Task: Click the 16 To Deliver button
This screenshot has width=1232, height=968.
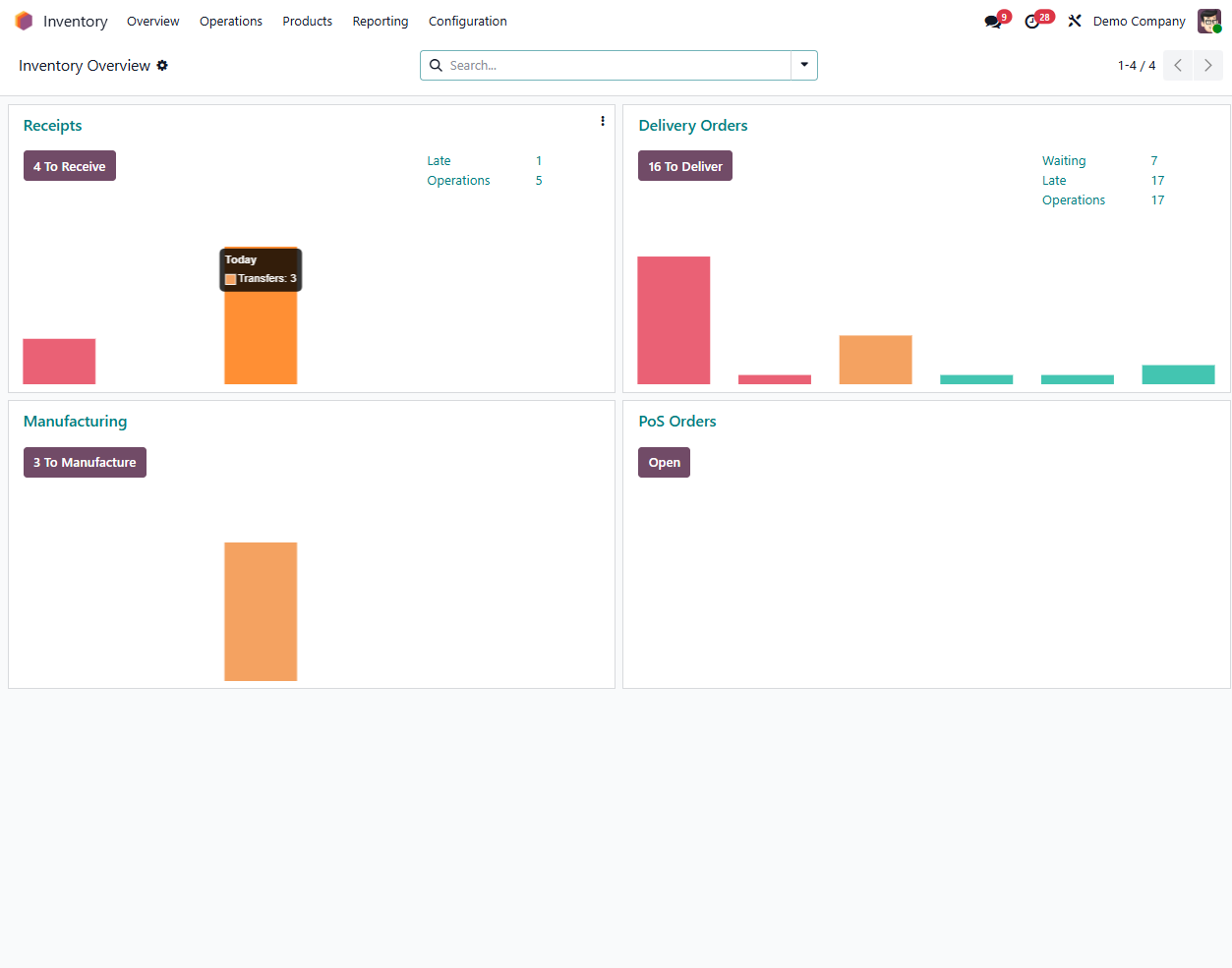Action: [x=685, y=166]
